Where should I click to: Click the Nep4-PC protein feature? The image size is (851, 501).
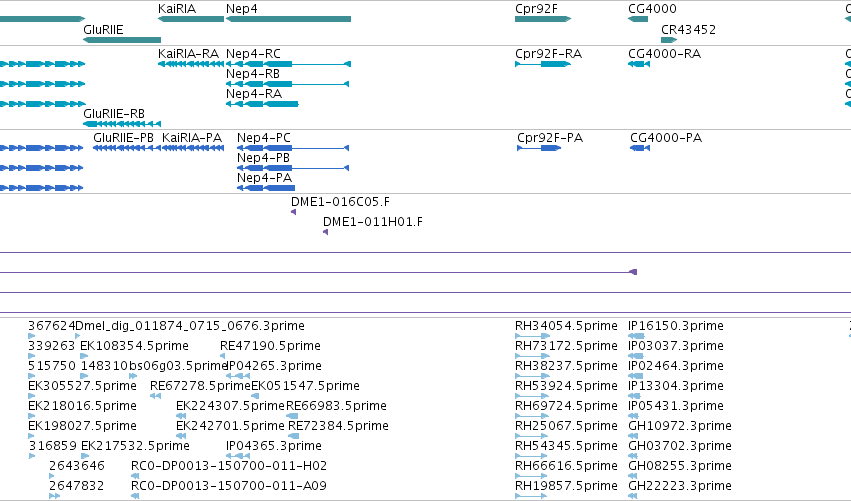coord(293,148)
